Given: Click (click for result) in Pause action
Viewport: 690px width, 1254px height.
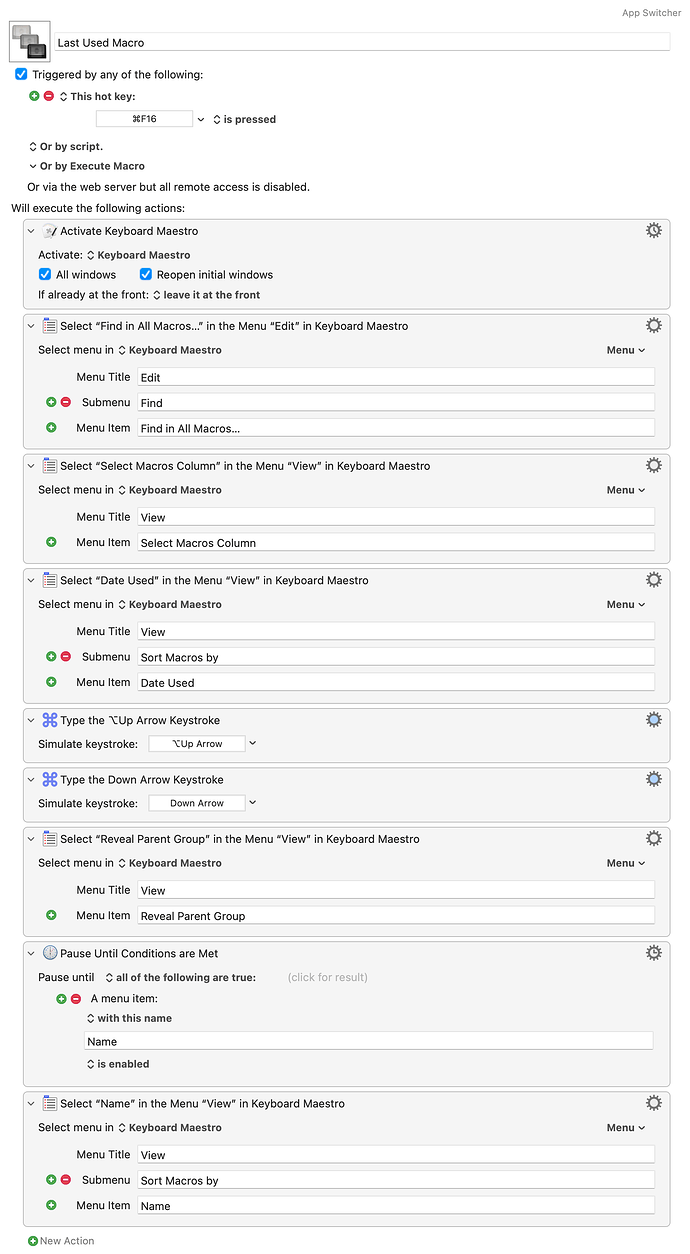Looking at the screenshot, I should 327,977.
